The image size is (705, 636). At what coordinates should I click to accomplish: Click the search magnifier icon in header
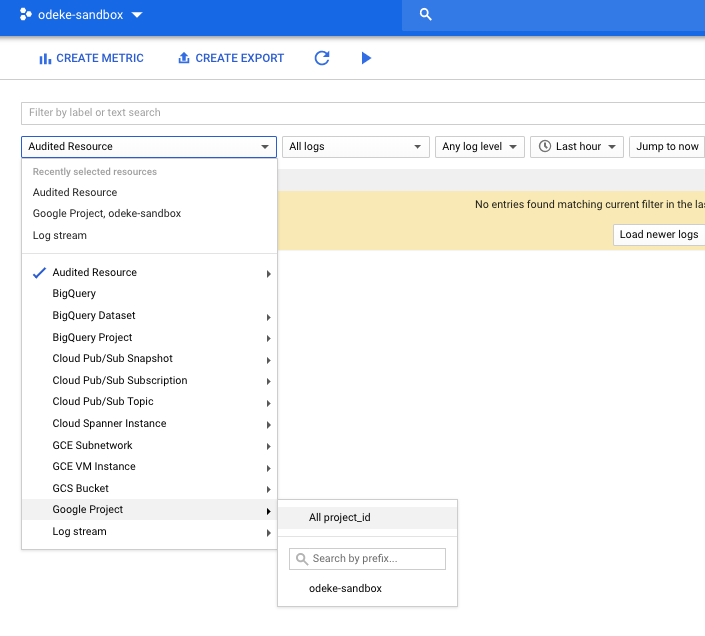click(425, 14)
